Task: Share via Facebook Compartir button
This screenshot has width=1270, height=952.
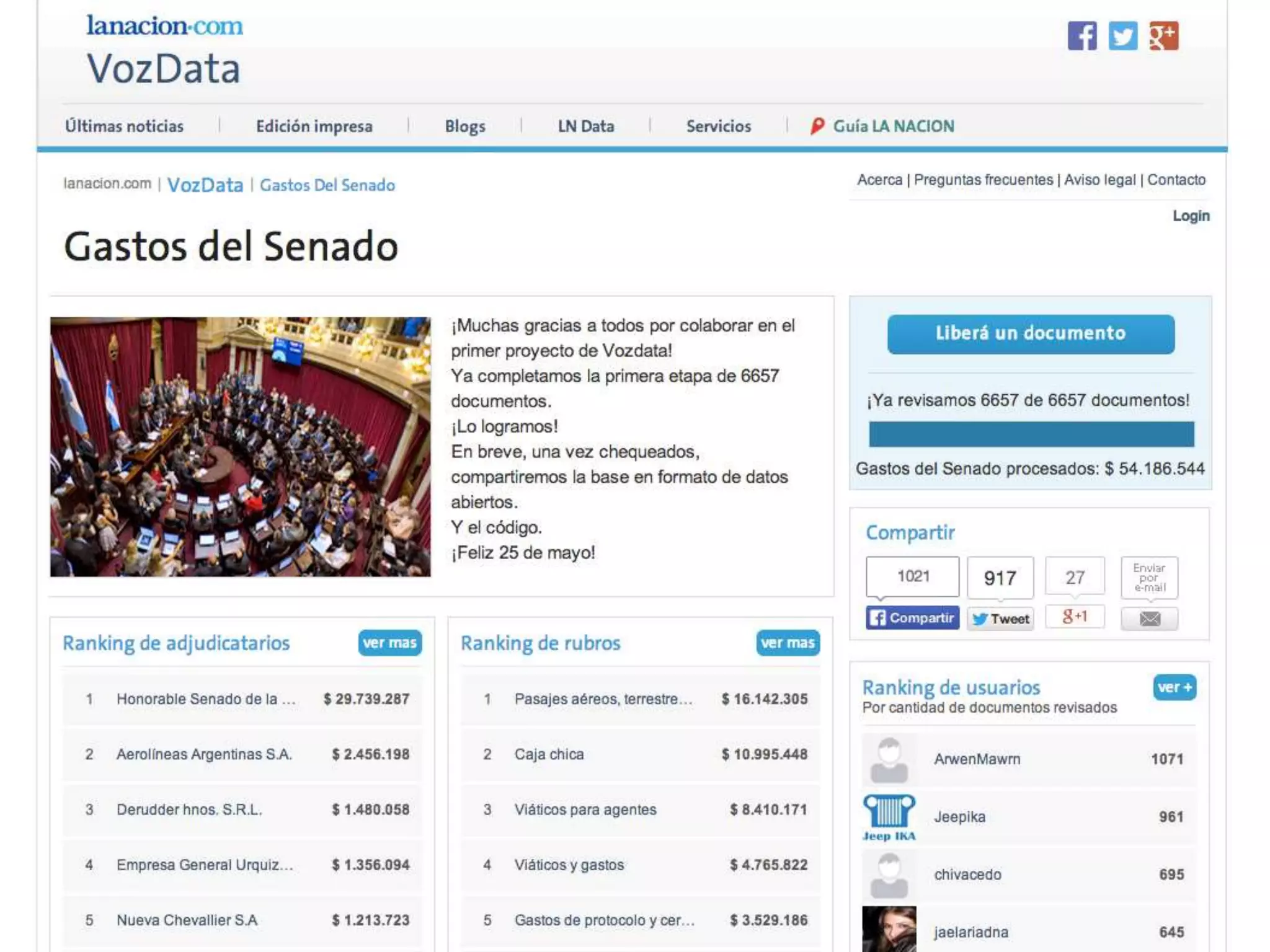Action: tap(912, 618)
